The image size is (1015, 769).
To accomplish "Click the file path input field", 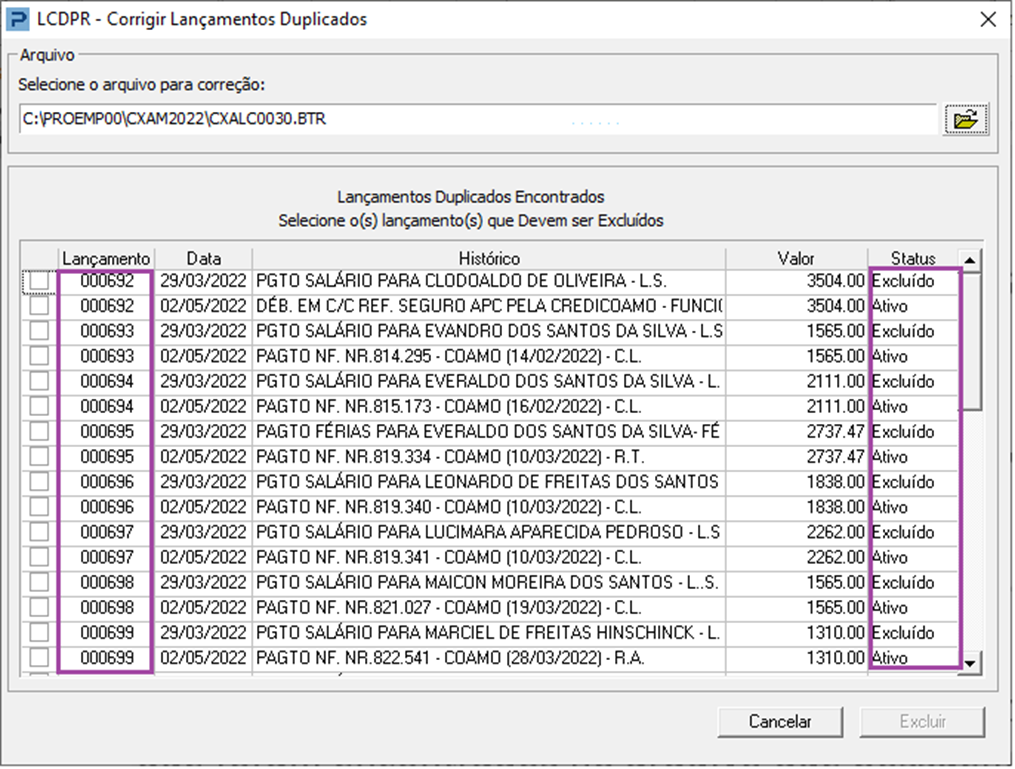I will pos(478,119).
